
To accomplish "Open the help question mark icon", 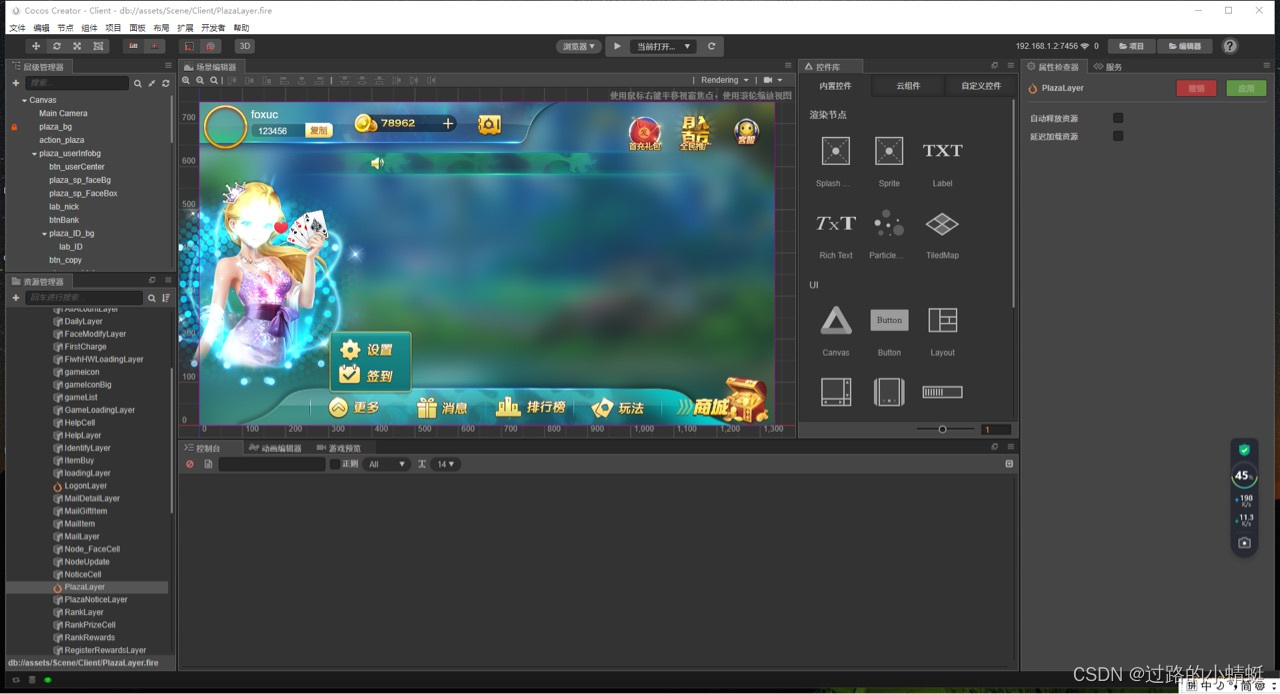I will pos(1229,46).
